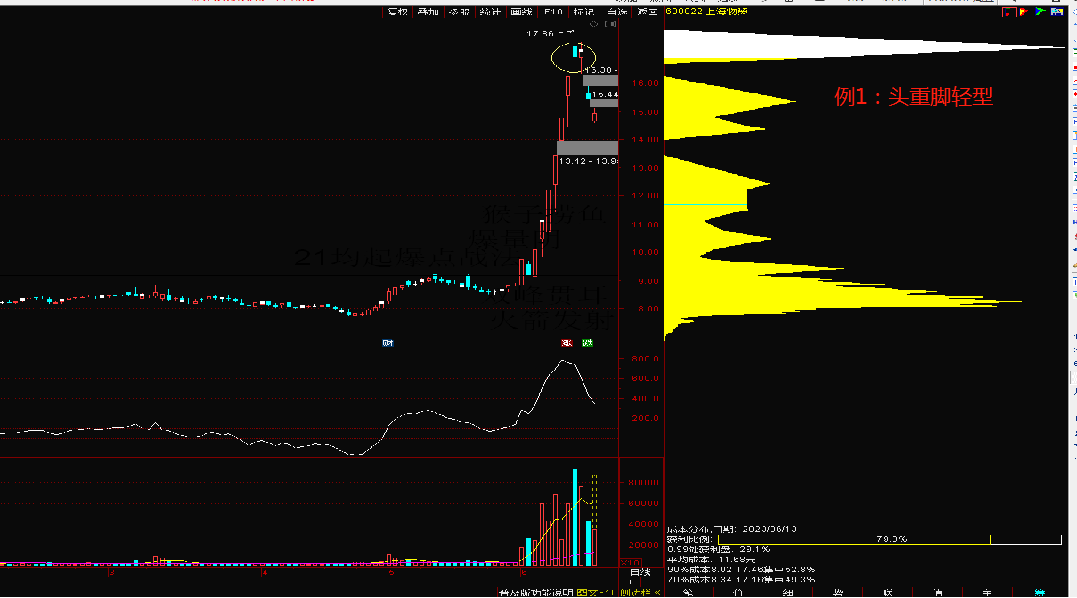Viewport: 1077px width, 598px height.
Task: Click the 财 financial marker on the chart
Action: pos(388,343)
